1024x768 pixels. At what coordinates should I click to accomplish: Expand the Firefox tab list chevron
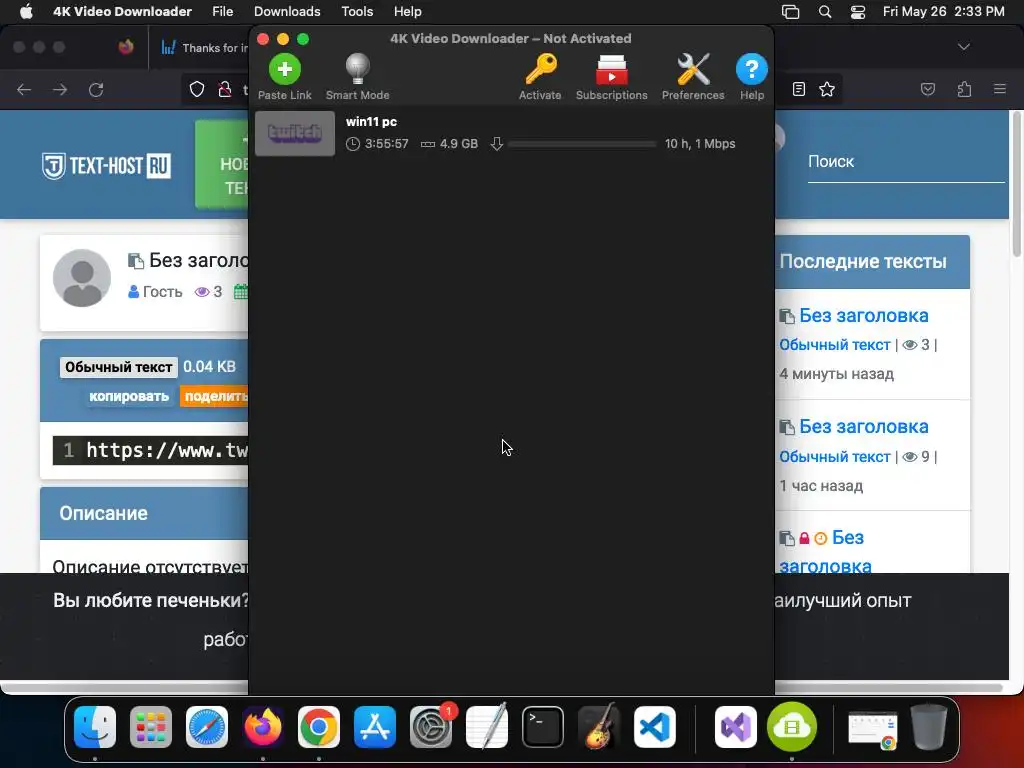[x=964, y=47]
